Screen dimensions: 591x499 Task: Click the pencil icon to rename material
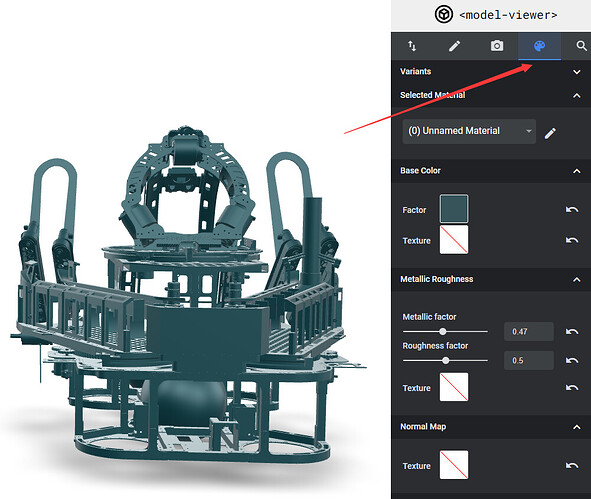tap(550, 133)
